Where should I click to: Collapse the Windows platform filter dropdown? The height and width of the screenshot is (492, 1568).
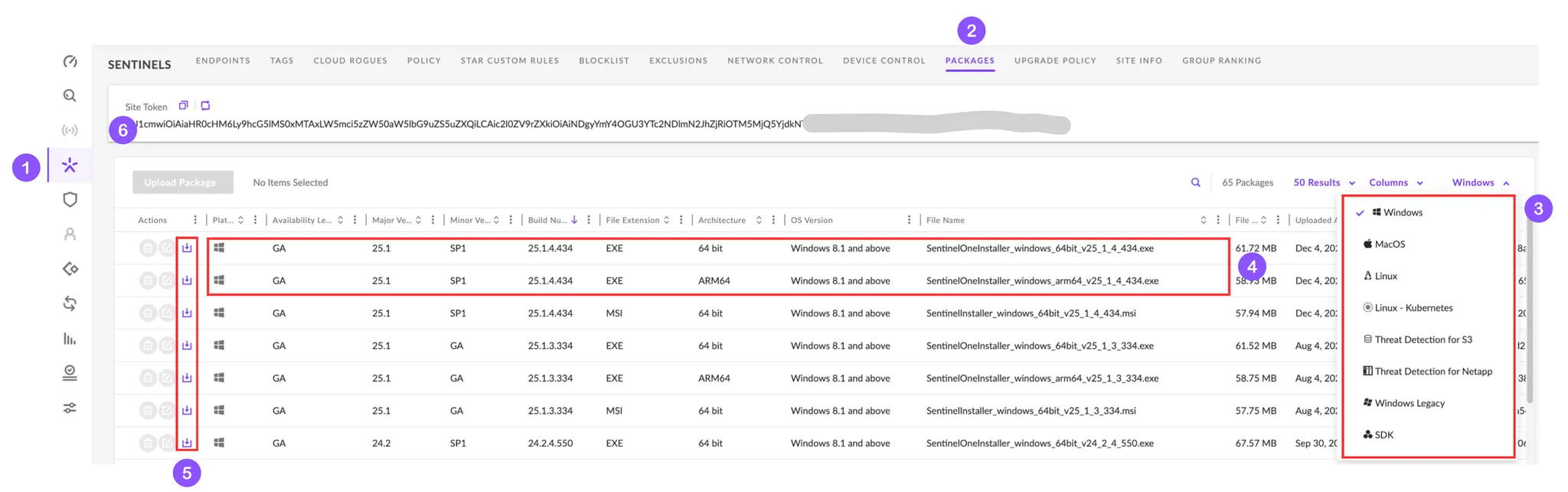[x=1481, y=182]
